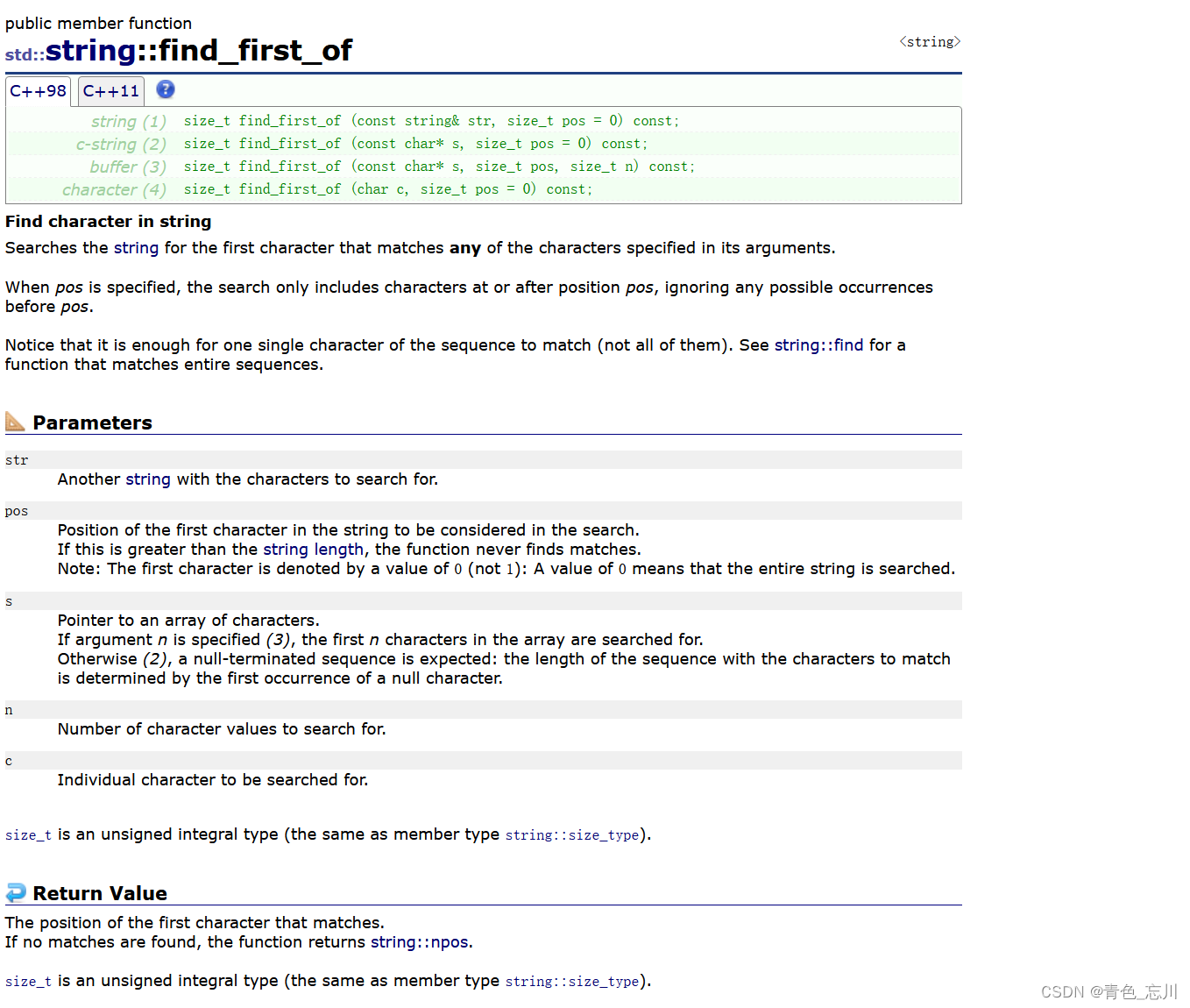Open the 'string length' link under pos
This screenshot has width=1190, height=1008.
tap(314, 550)
